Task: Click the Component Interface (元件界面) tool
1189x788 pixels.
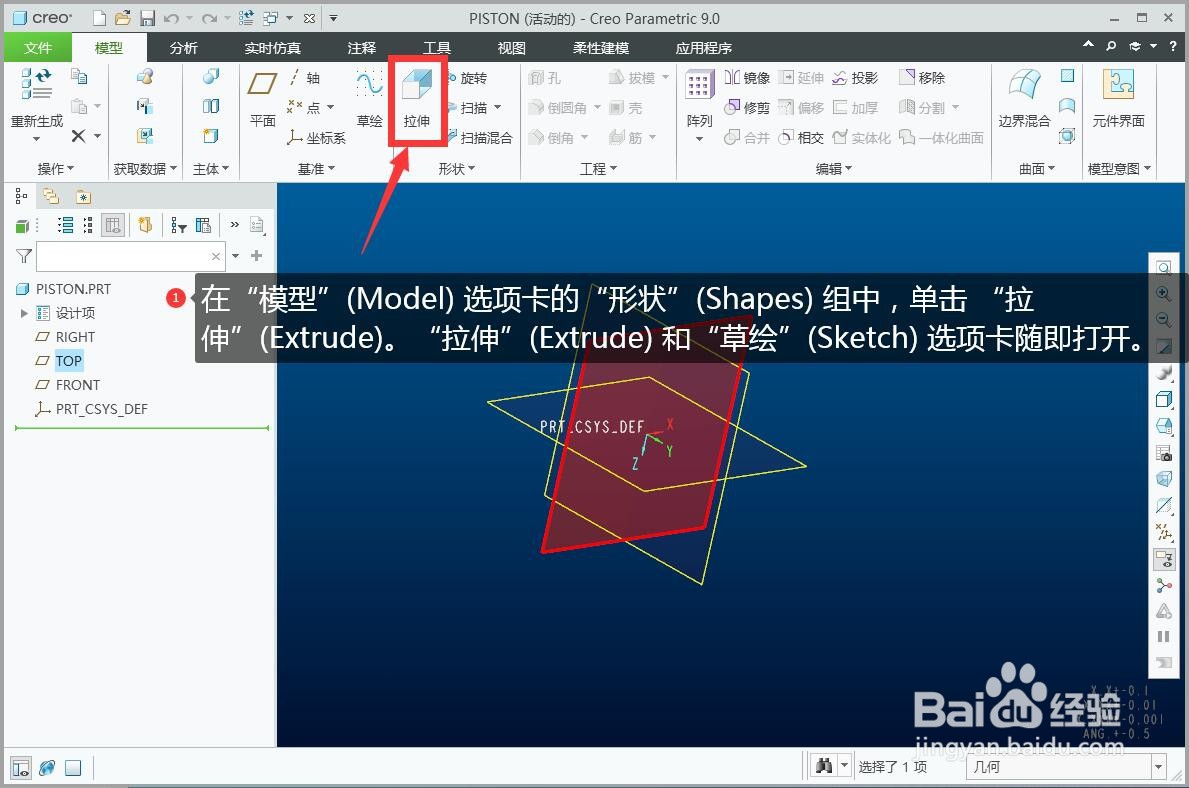Action: (x=1118, y=98)
